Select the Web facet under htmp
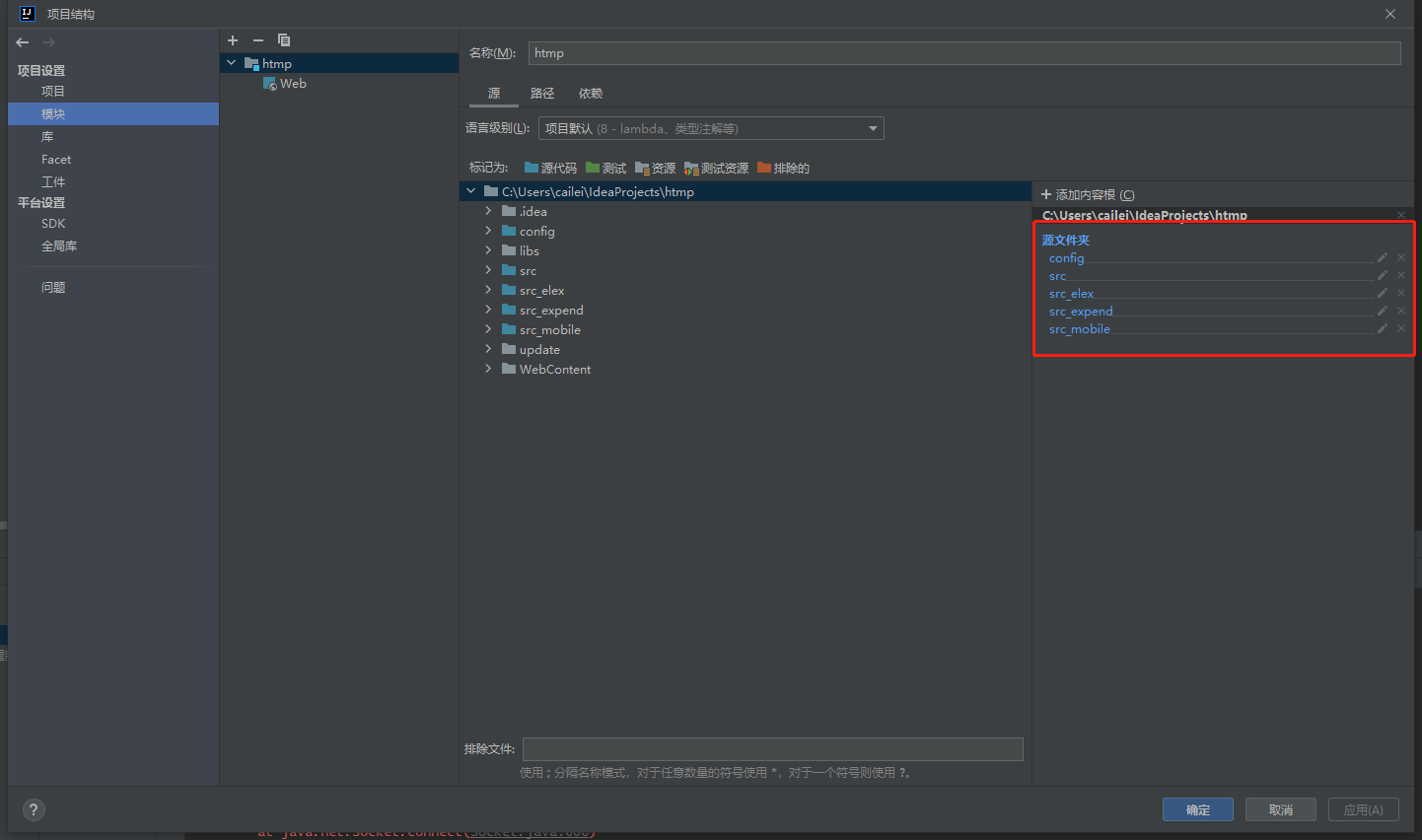This screenshot has height=840, width=1422. pyautogui.click(x=285, y=84)
